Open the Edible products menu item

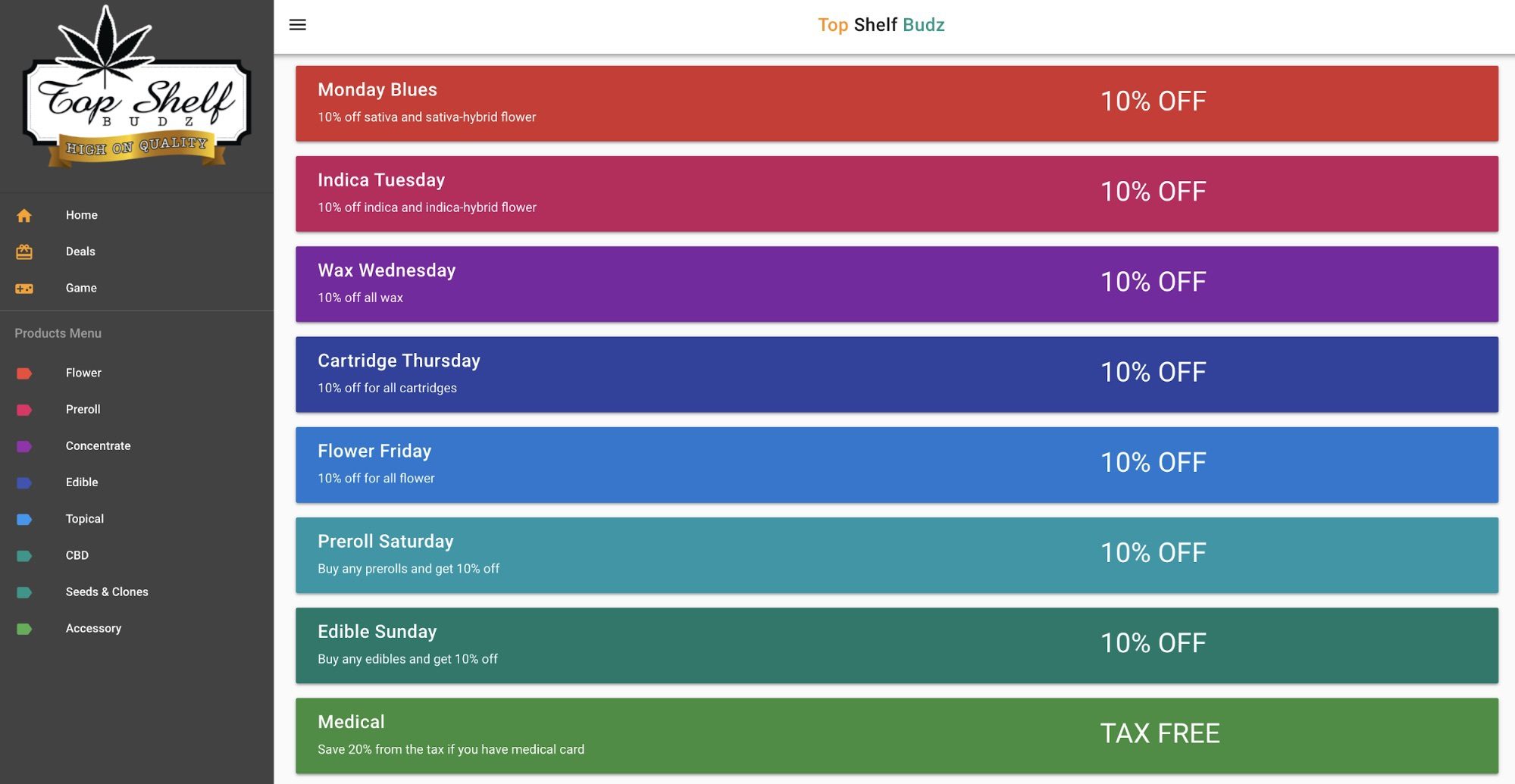82,483
